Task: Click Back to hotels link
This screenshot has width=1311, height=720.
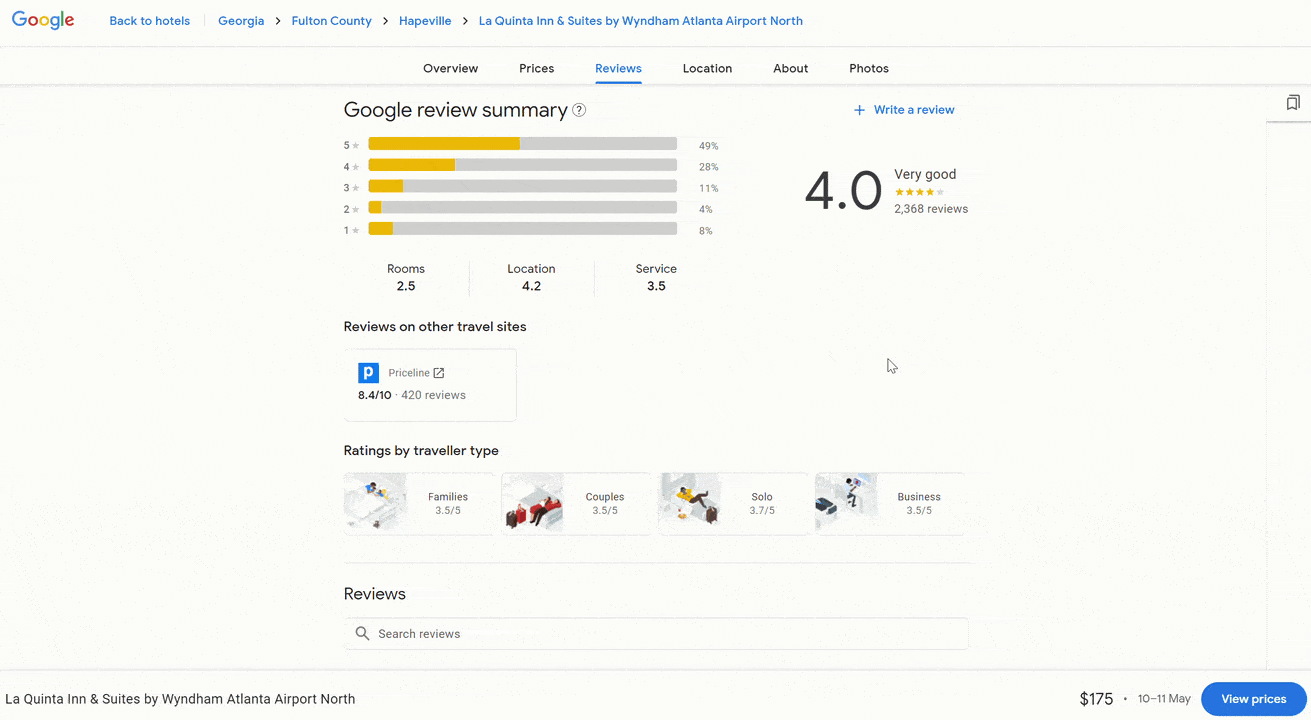Action: [149, 21]
